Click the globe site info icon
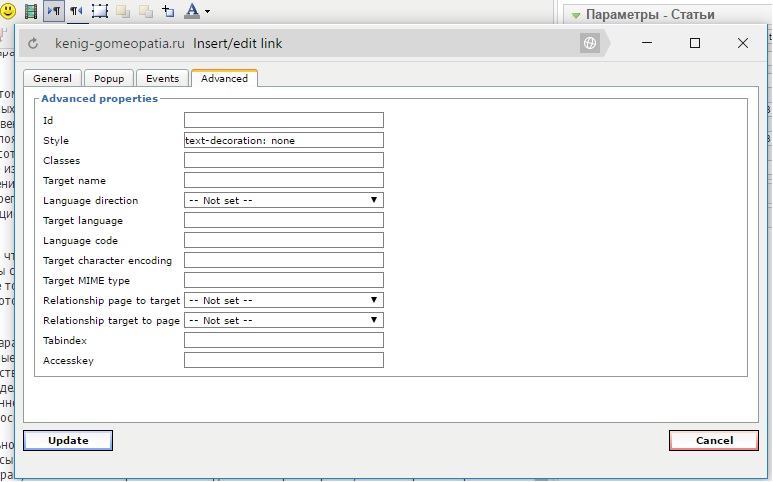 click(590, 43)
